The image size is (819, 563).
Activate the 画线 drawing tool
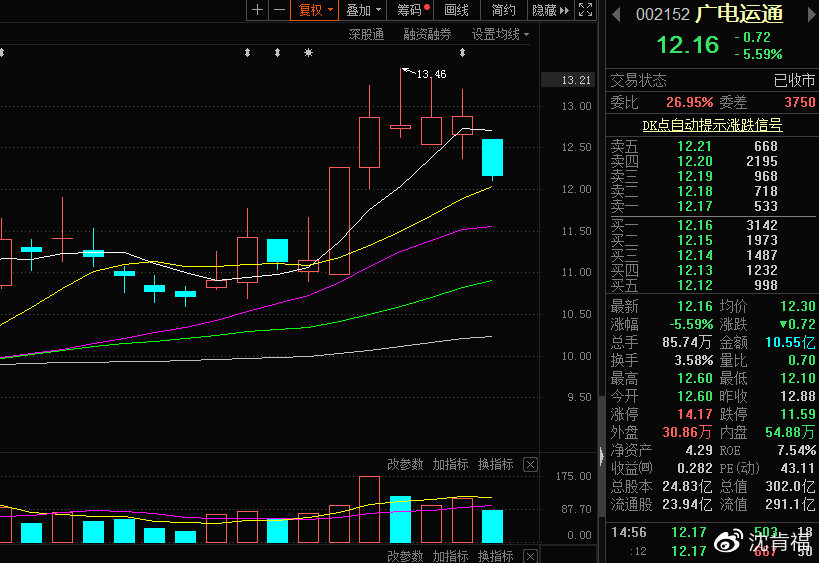456,10
